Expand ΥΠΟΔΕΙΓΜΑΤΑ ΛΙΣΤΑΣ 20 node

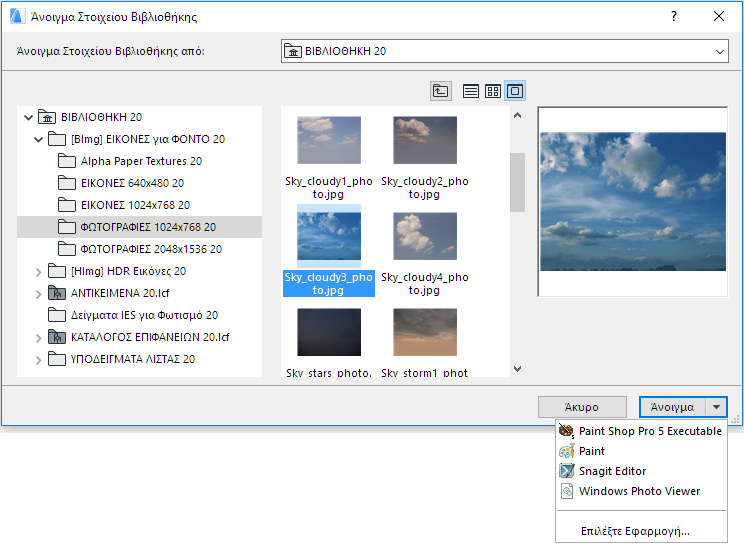[x=38, y=360]
